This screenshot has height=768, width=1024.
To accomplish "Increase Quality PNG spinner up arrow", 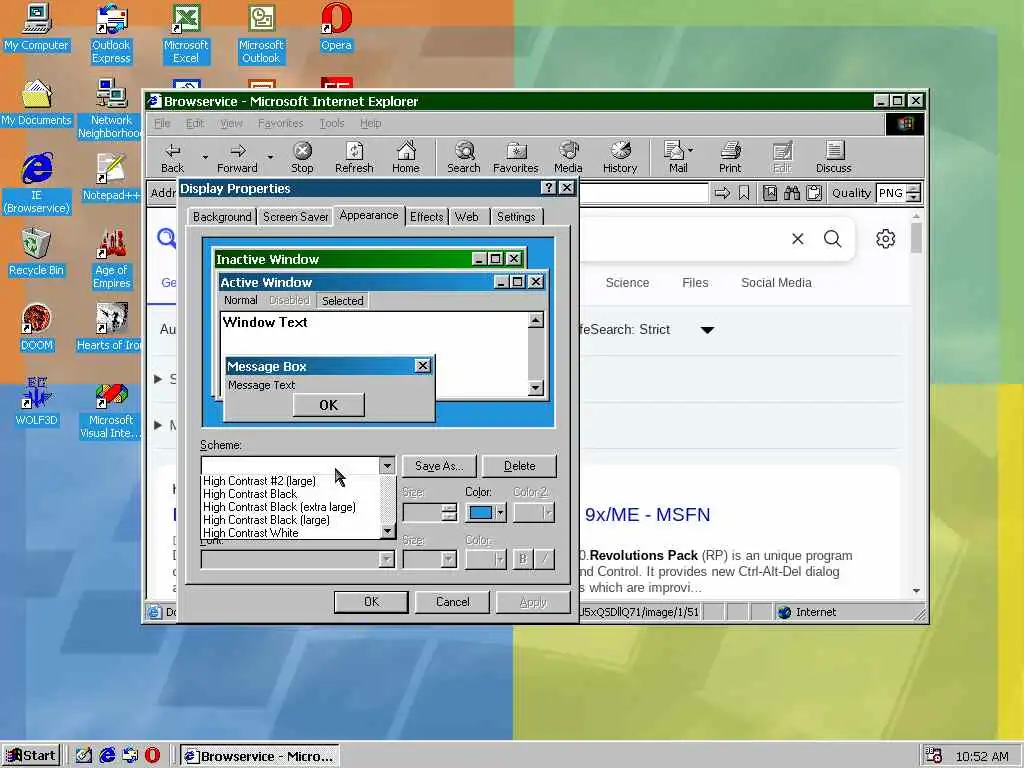I will coord(914,189).
